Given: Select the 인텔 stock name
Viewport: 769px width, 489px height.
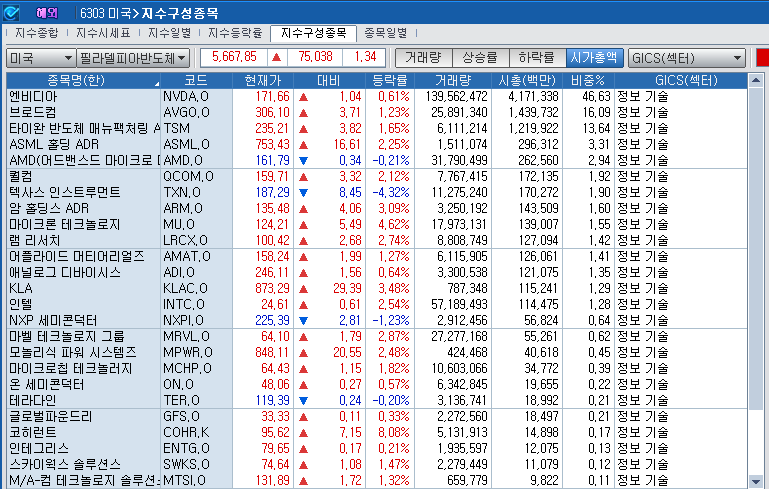Looking at the screenshot, I should 21,305.
